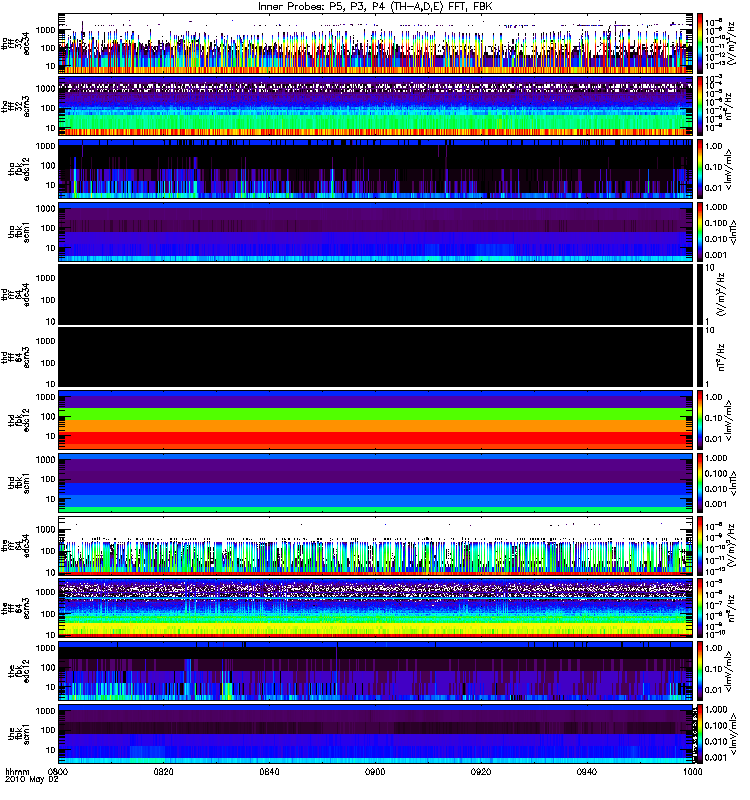Click the 0900 time axis label
This screenshot has height=800, width=750.
tap(375, 771)
